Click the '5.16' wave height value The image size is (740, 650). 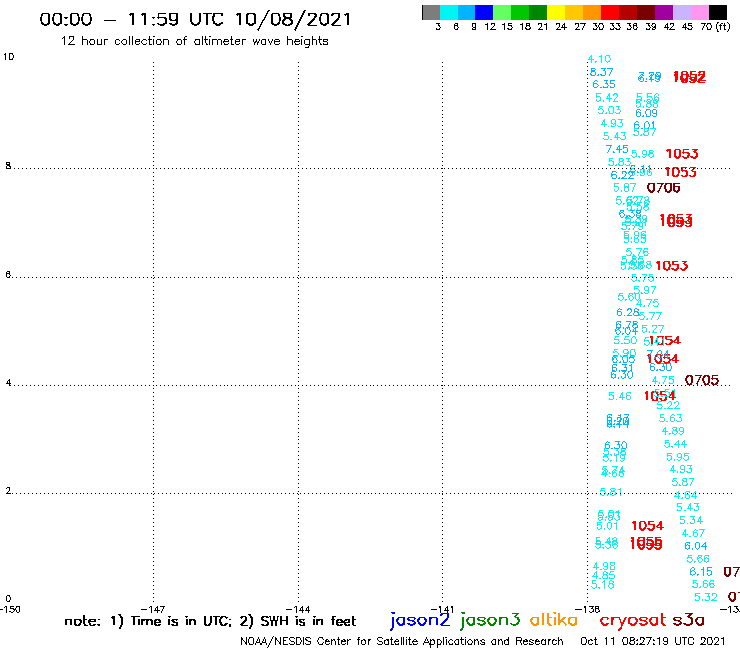[x=603, y=585]
